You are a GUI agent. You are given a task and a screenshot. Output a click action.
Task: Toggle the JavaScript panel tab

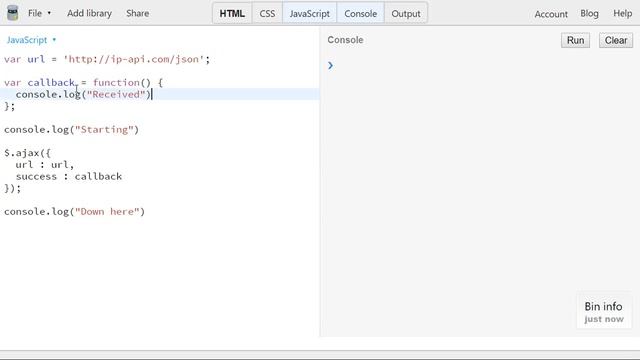click(309, 13)
